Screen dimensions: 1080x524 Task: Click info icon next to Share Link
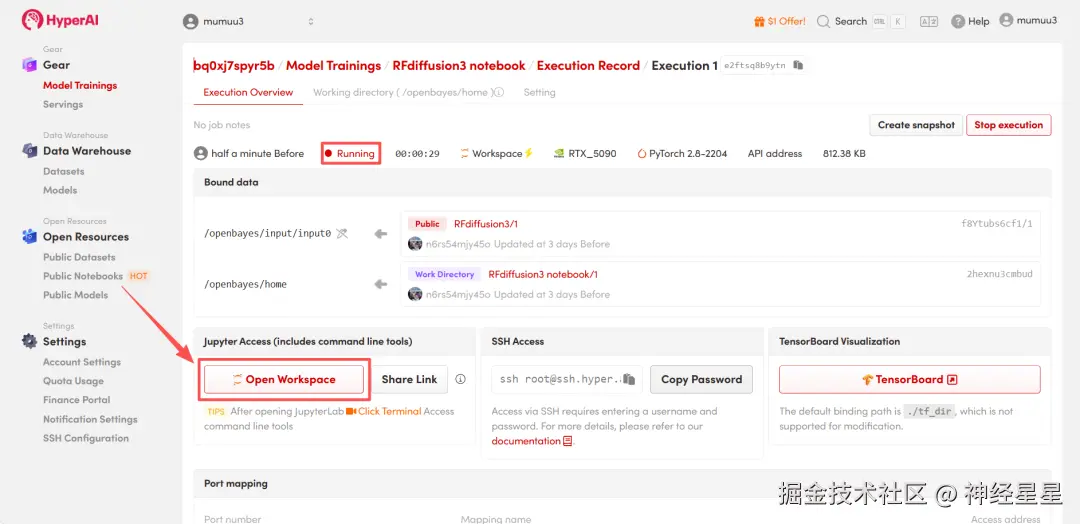[461, 379]
